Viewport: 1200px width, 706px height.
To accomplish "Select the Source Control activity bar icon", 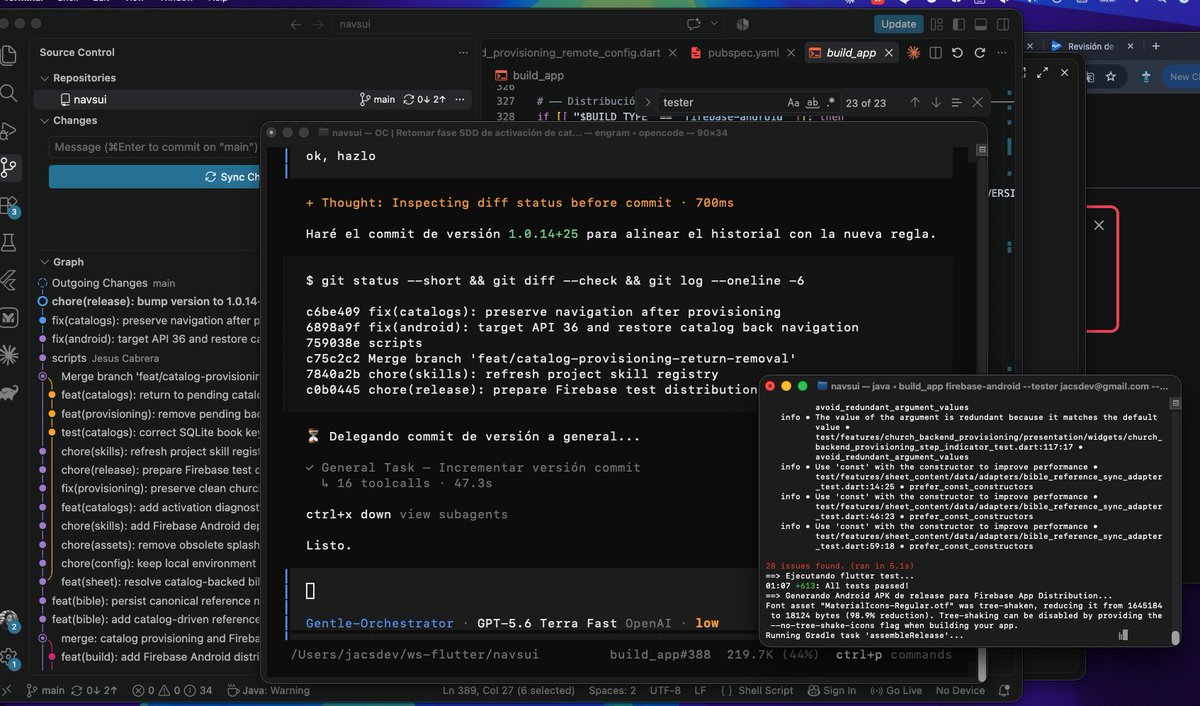I will pyautogui.click(x=9, y=167).
